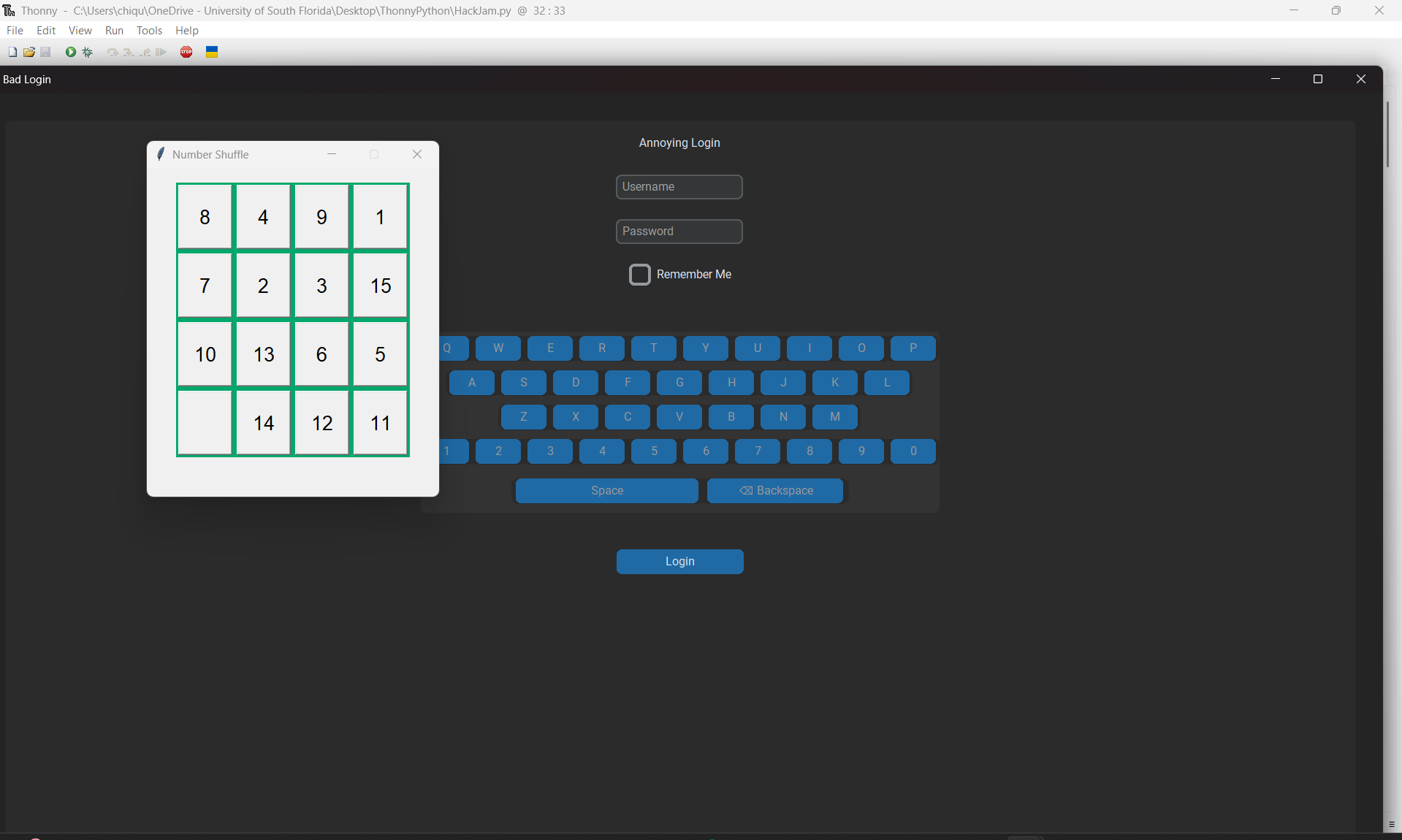The width and height of the screenshot is (1402, 840).
Task: Tap the M key on virtual keyboard
Action: click(835, 417)
